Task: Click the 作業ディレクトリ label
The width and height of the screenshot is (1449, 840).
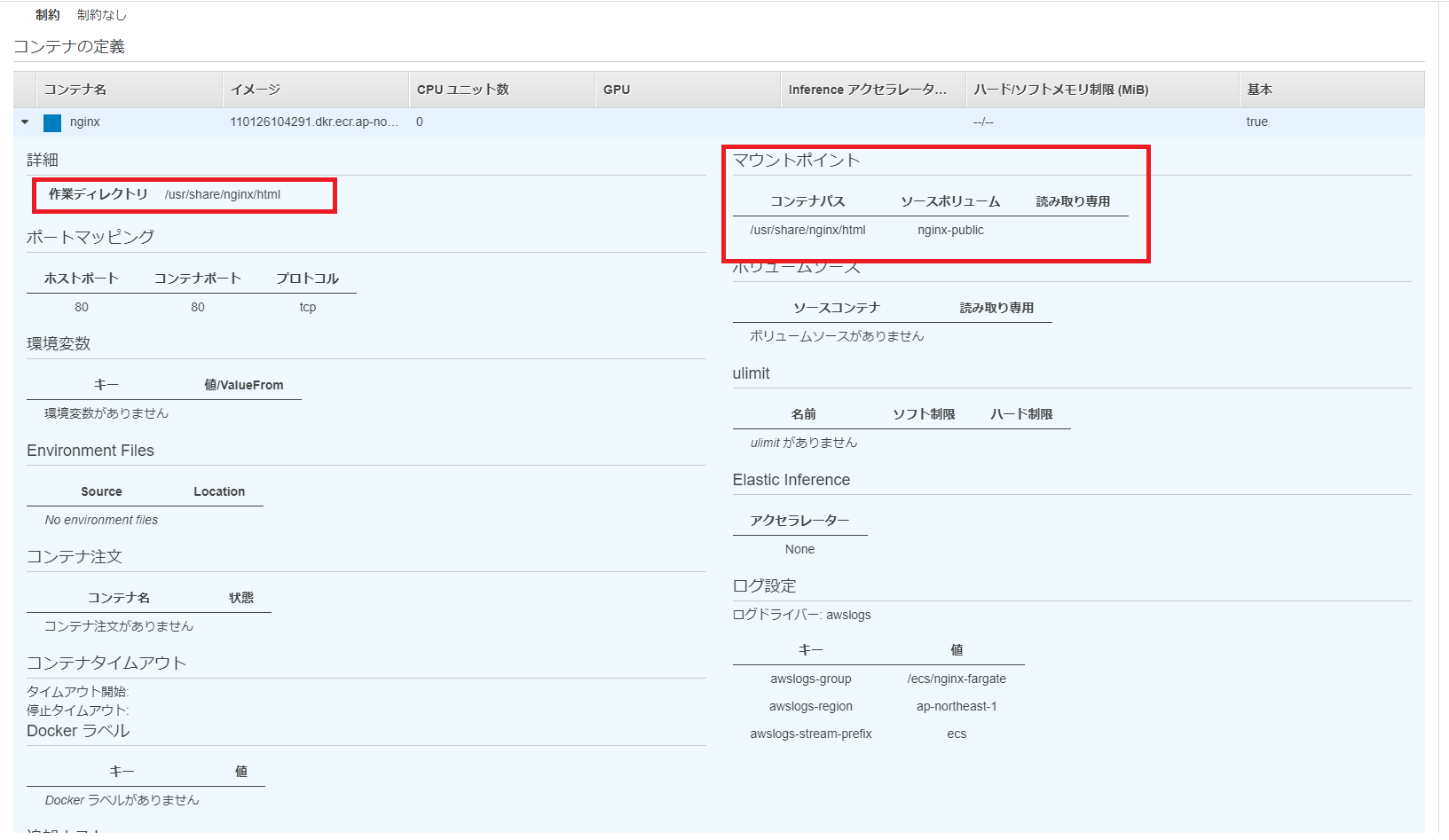Action: coord(98,194)
